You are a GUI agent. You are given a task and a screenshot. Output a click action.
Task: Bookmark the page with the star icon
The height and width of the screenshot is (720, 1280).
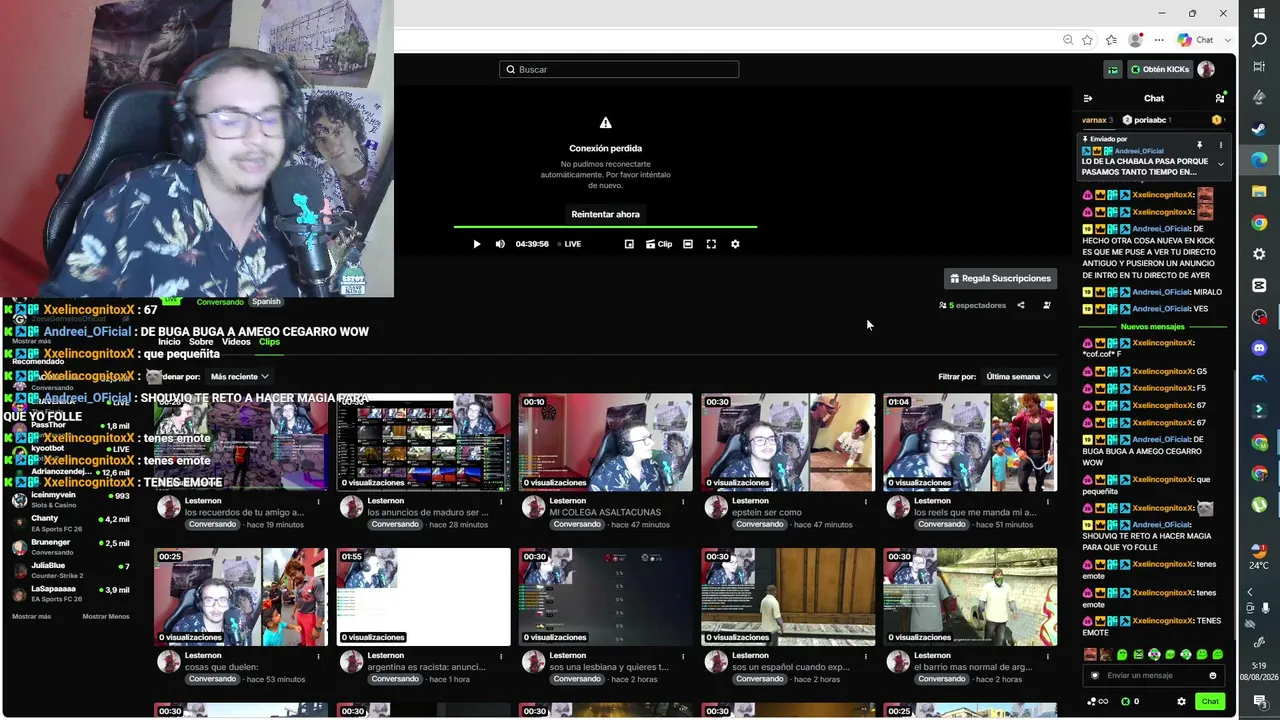(1087, 40)
